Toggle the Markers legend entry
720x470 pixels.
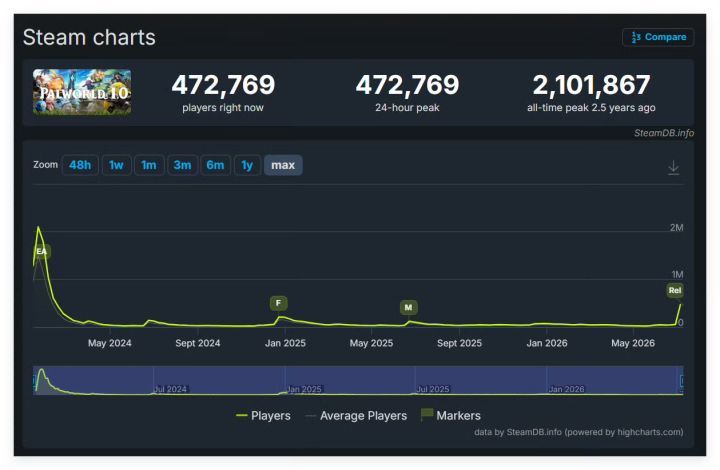(x=450, y=415)
